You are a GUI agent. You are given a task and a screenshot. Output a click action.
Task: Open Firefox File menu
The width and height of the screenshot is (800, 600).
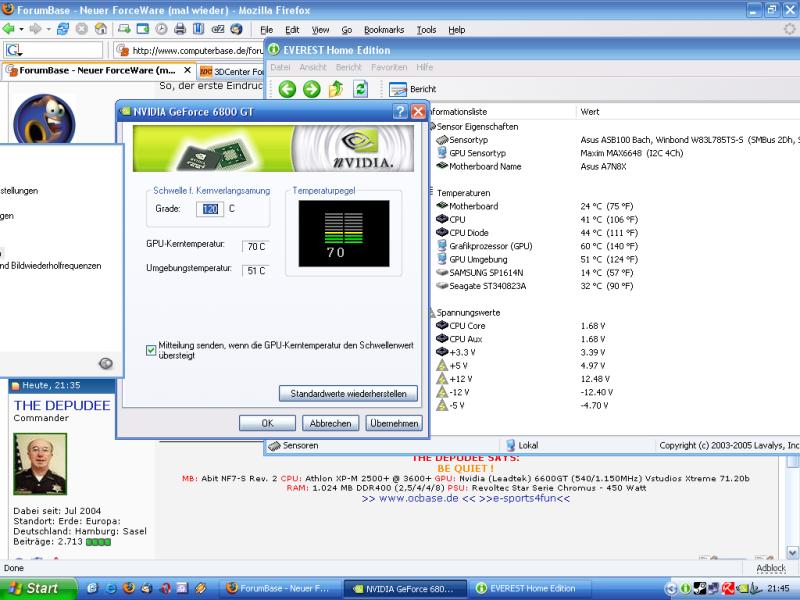[266, 30]
